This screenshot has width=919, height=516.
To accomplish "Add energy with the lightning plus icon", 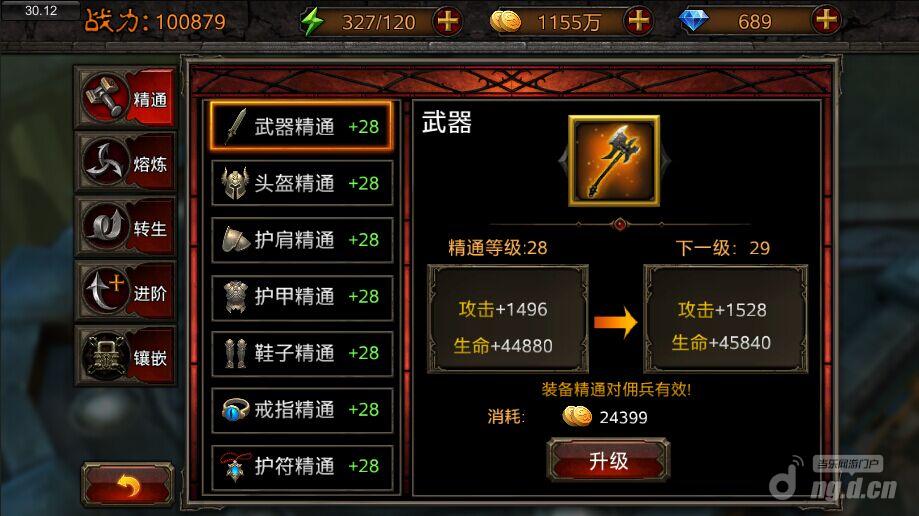I will click(x=447, y=21).
